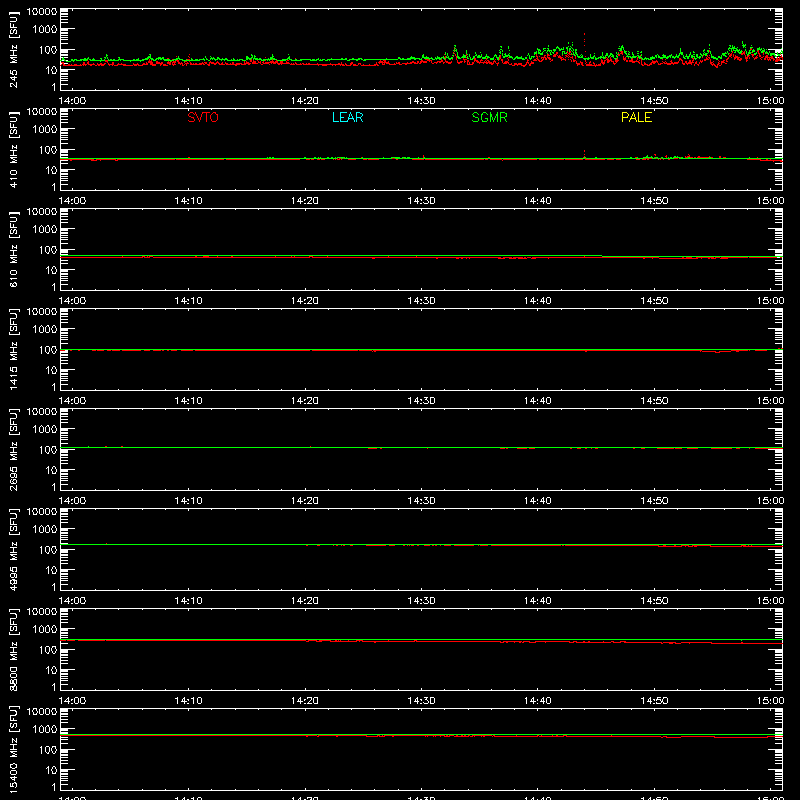Screen dimensions: 800x800
Task: Click the cyan LEAR station legend label
Action: [x=347, y=117]
